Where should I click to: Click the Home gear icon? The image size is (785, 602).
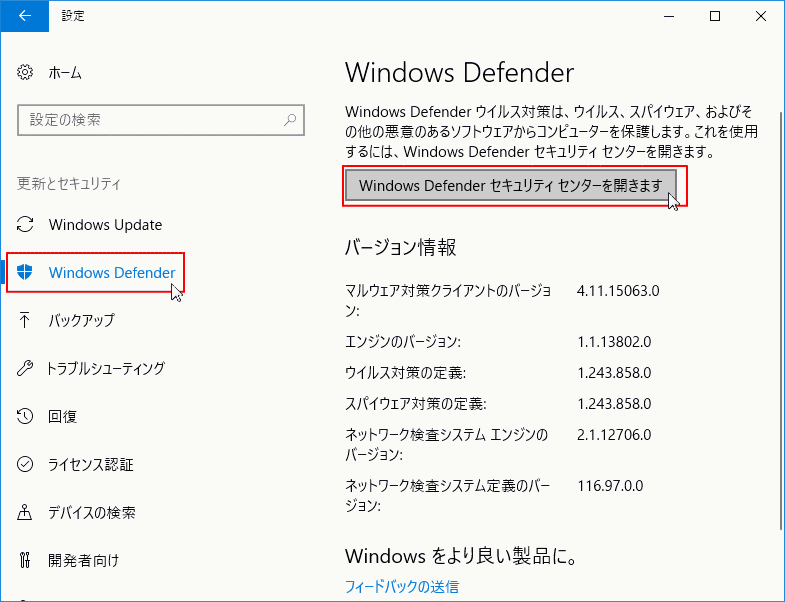[25, 73]
